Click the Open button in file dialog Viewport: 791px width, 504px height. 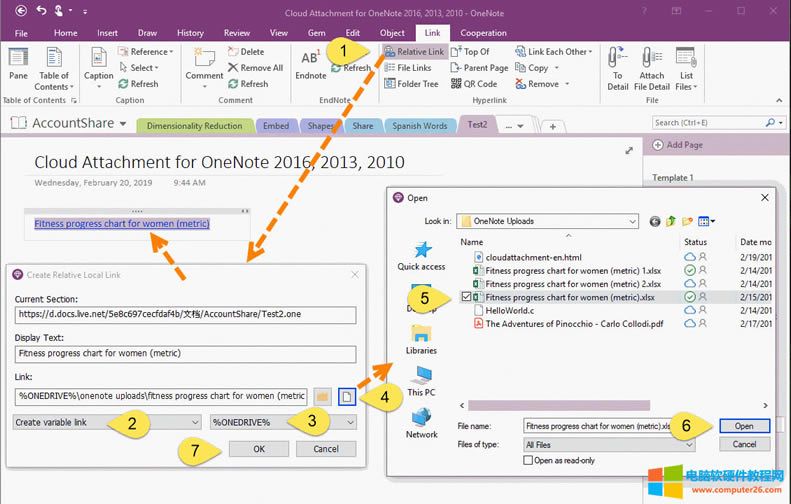pyautogui.click(x=743, y=426)
